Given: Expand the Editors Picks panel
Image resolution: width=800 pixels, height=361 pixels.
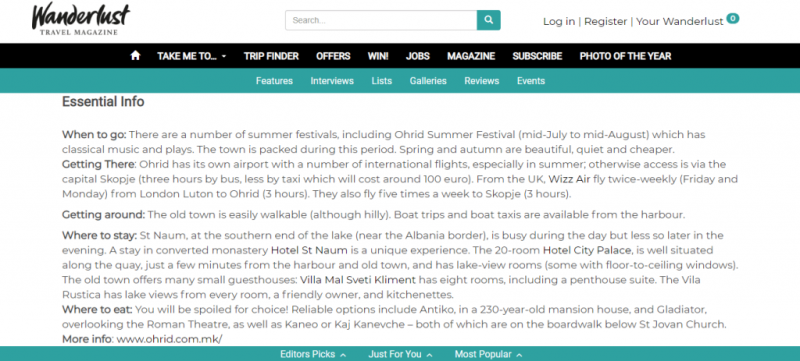Looking at the screenshot, I should pyautogui.click(x=313, y=354).
